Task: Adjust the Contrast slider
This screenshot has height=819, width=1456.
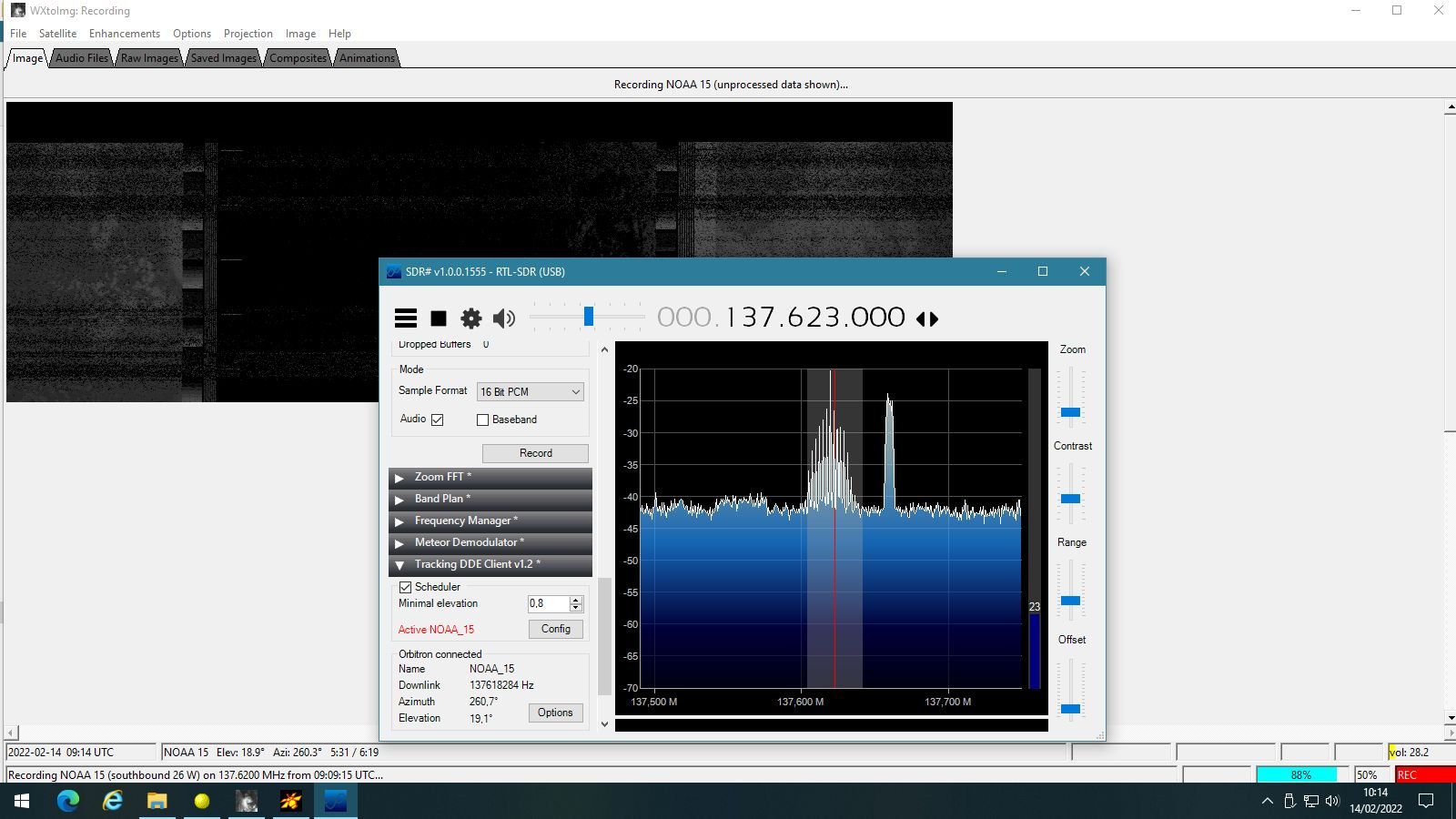Action: click(1071, 499)
